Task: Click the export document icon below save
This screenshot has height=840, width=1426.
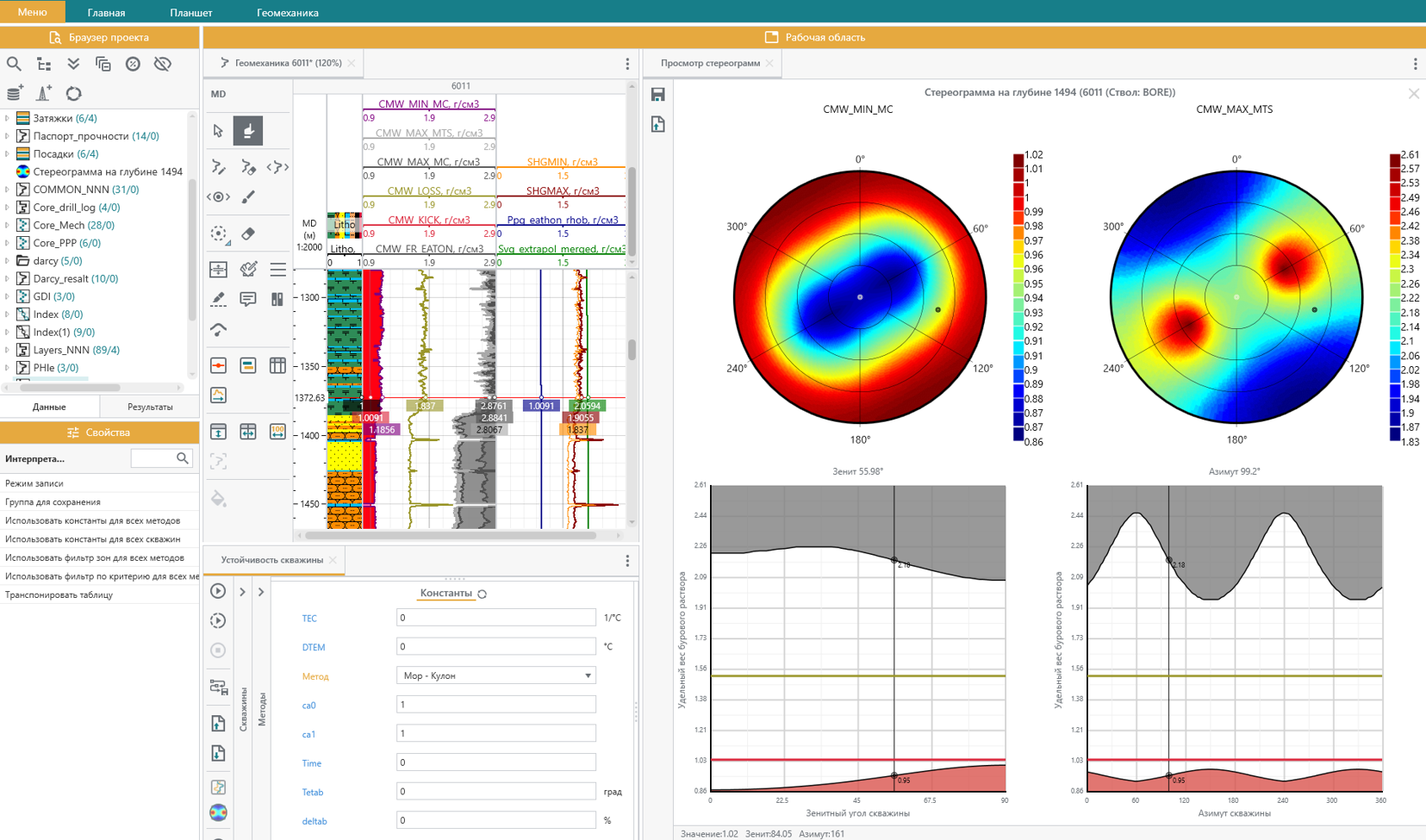Action: point(658,125)
